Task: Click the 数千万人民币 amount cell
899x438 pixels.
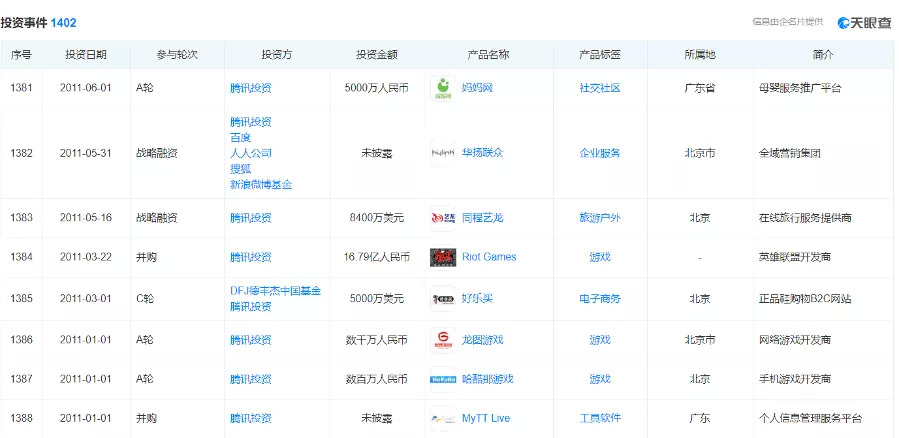Action: (377, 340)
